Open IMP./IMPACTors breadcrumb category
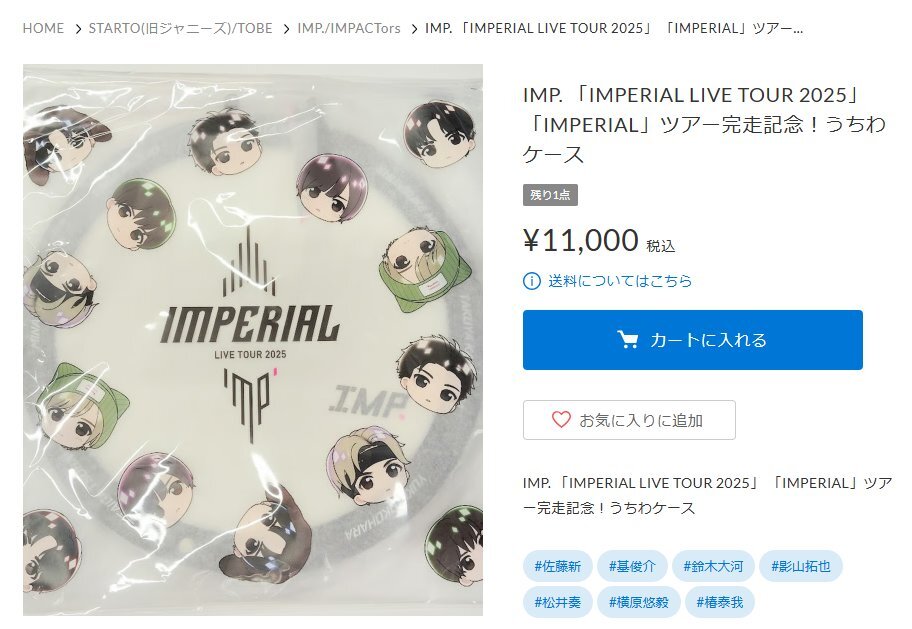This screenshot has width=912, height=629. tap(348, 29)
